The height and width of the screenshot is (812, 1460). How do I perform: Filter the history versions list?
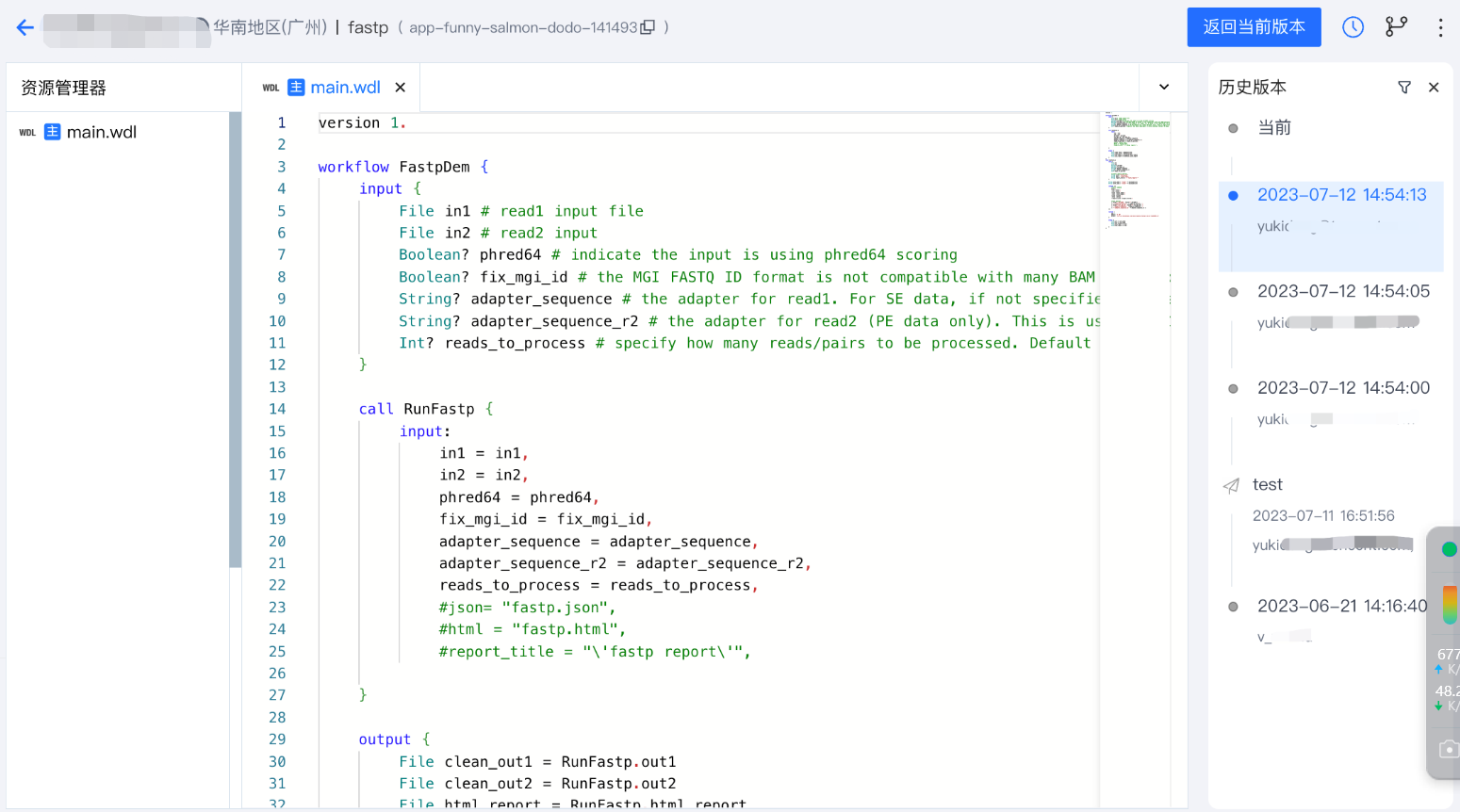click(x=1404, y=88)
